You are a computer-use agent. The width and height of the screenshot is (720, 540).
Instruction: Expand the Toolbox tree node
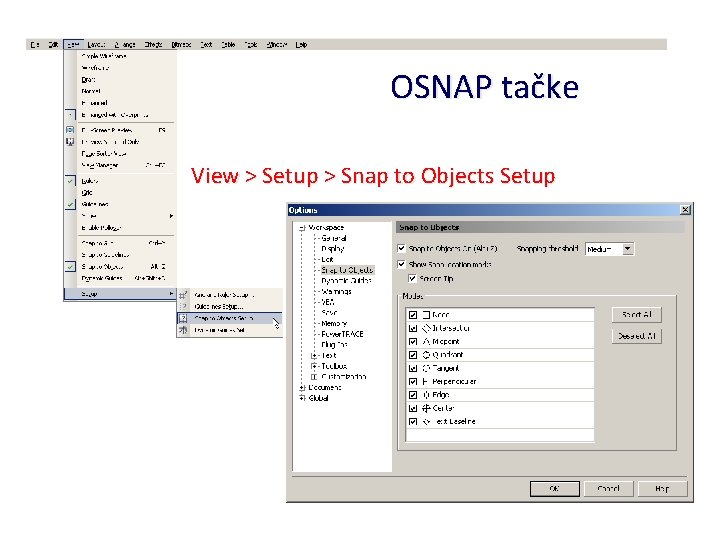[314, 366]
